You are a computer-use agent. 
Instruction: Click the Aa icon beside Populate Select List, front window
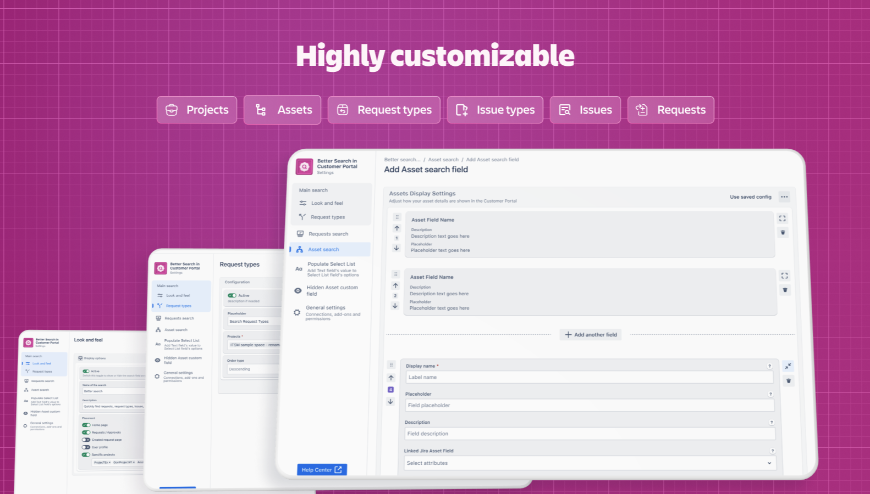click(x=299, y=269)
